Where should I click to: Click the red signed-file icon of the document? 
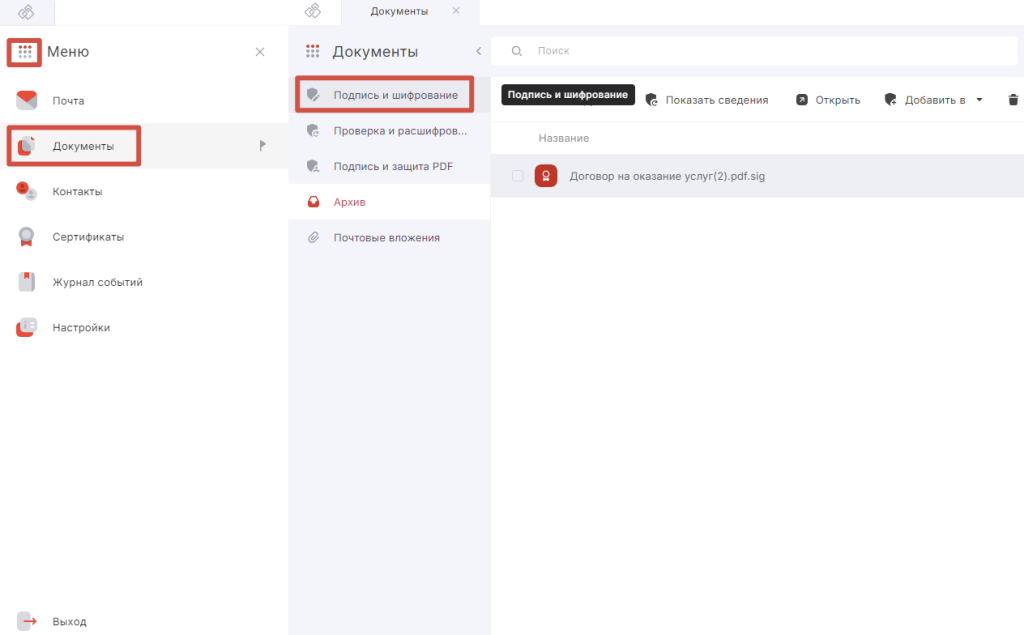(546, 176)
